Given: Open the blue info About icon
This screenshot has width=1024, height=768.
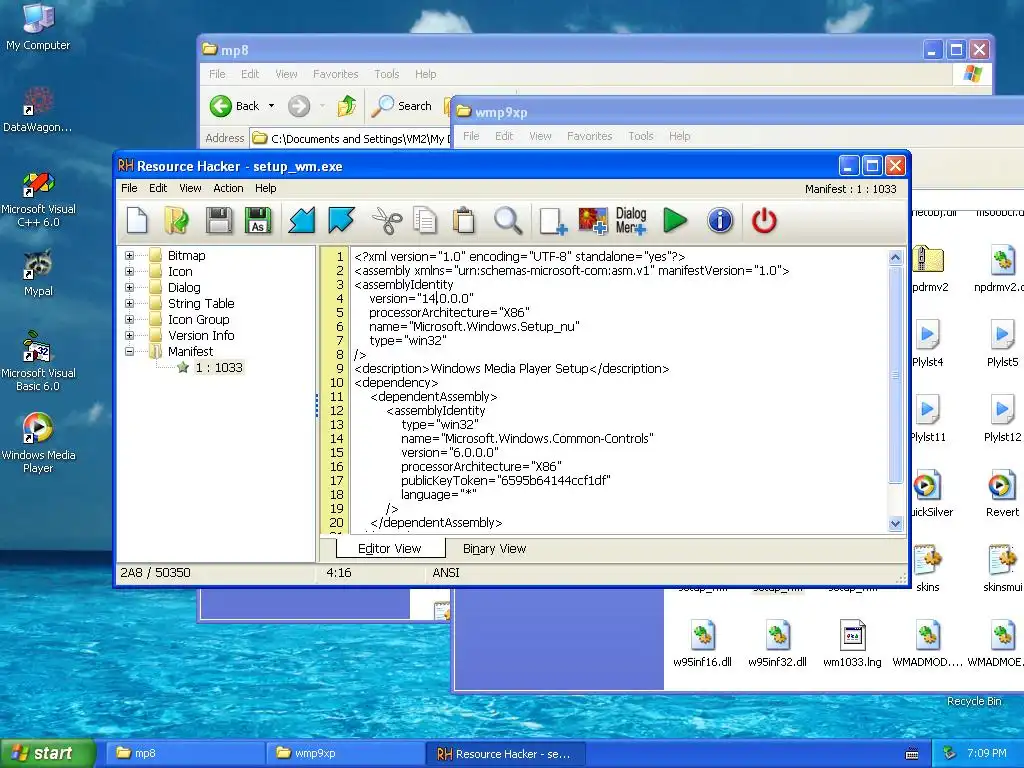Looking at the screenshot, I should pyautogui.click(x=720, y=220).
